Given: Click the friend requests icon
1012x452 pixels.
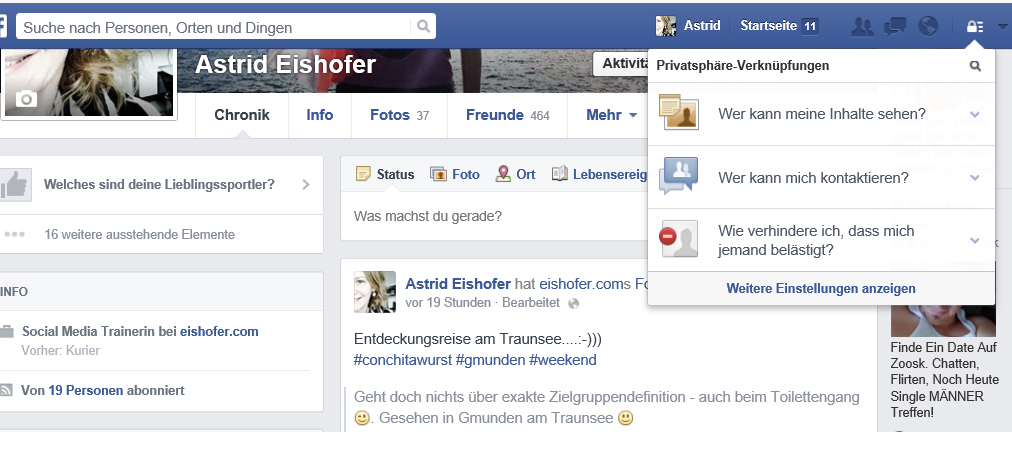Looking at the screenshot, I should tap(862, 26).
